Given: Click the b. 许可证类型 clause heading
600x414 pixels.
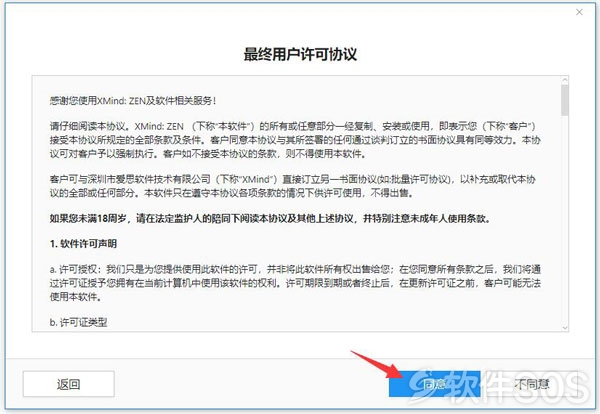Looking at the screenshot, I should tap(78, 322).
